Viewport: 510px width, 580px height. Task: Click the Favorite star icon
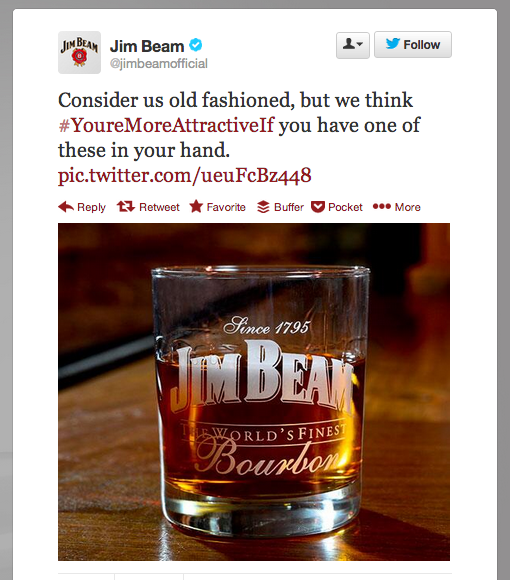coord(196,206)
